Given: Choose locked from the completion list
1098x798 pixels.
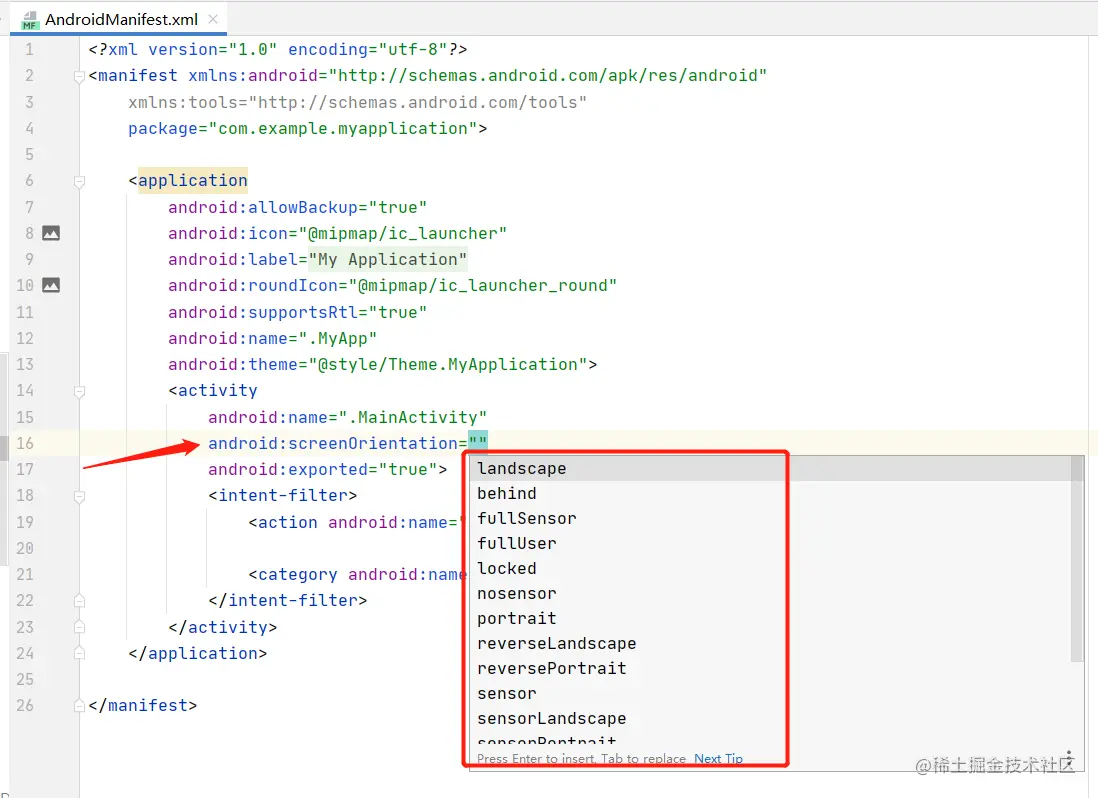Looking at the screenshot, I should click(770, 568).
